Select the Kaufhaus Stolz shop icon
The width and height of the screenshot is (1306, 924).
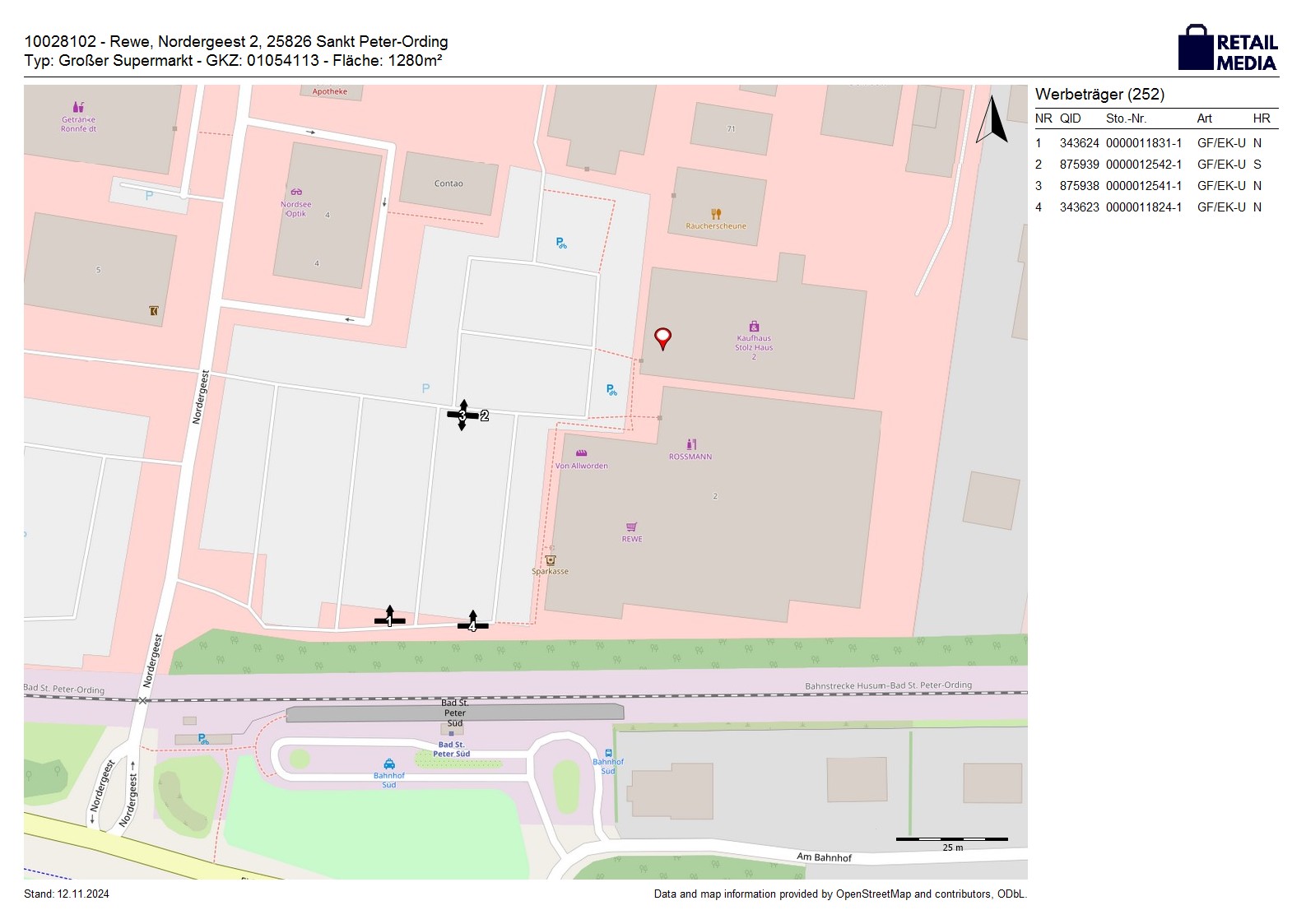[x=754, y=327]
